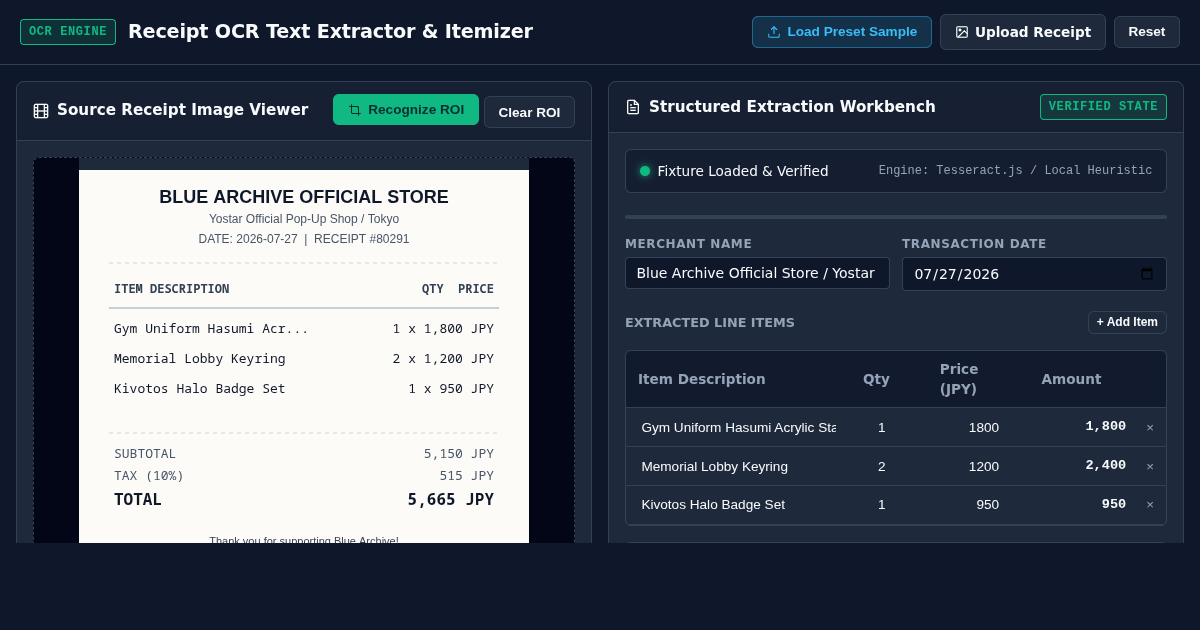This screenshot has height=630, width=1200.
Task: Open the calendar picker in Transaction Date
Action: (x=1147, y=274)
